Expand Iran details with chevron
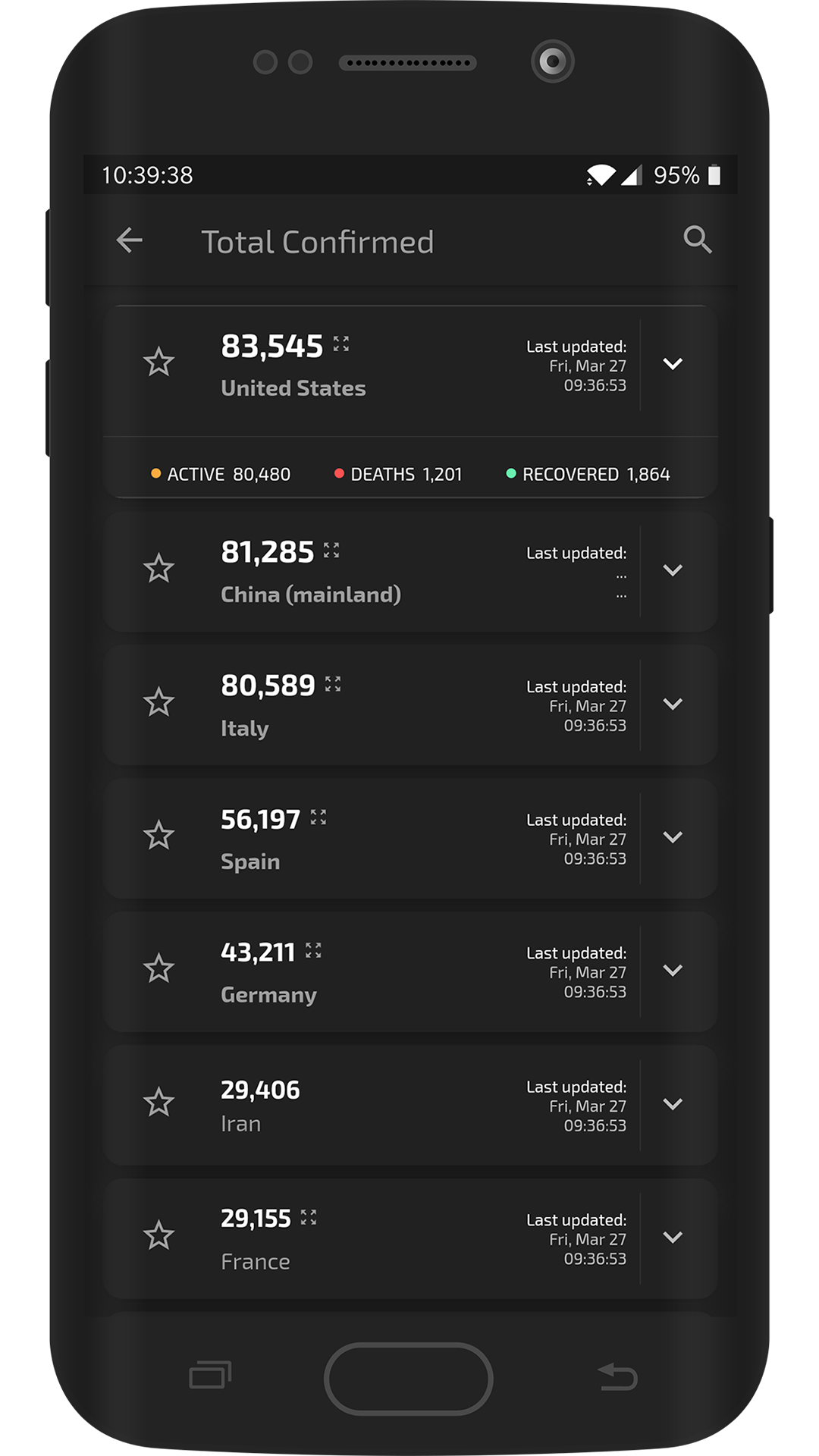Image resolution: width=819 pixels, height=1456 pixels. (673, 1104)
